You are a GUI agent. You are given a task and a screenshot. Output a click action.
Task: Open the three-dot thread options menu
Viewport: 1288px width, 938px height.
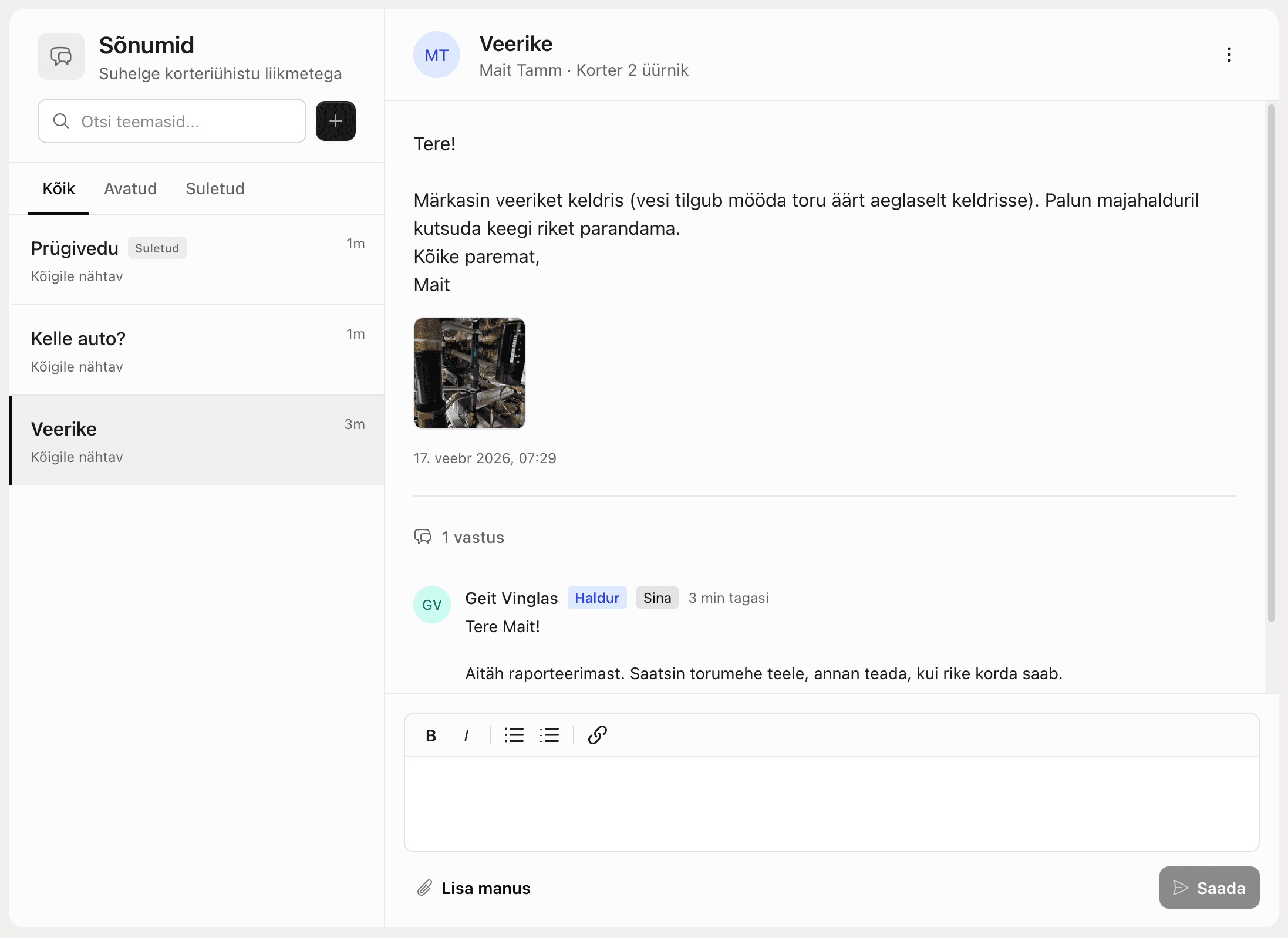pos(1229,55)
